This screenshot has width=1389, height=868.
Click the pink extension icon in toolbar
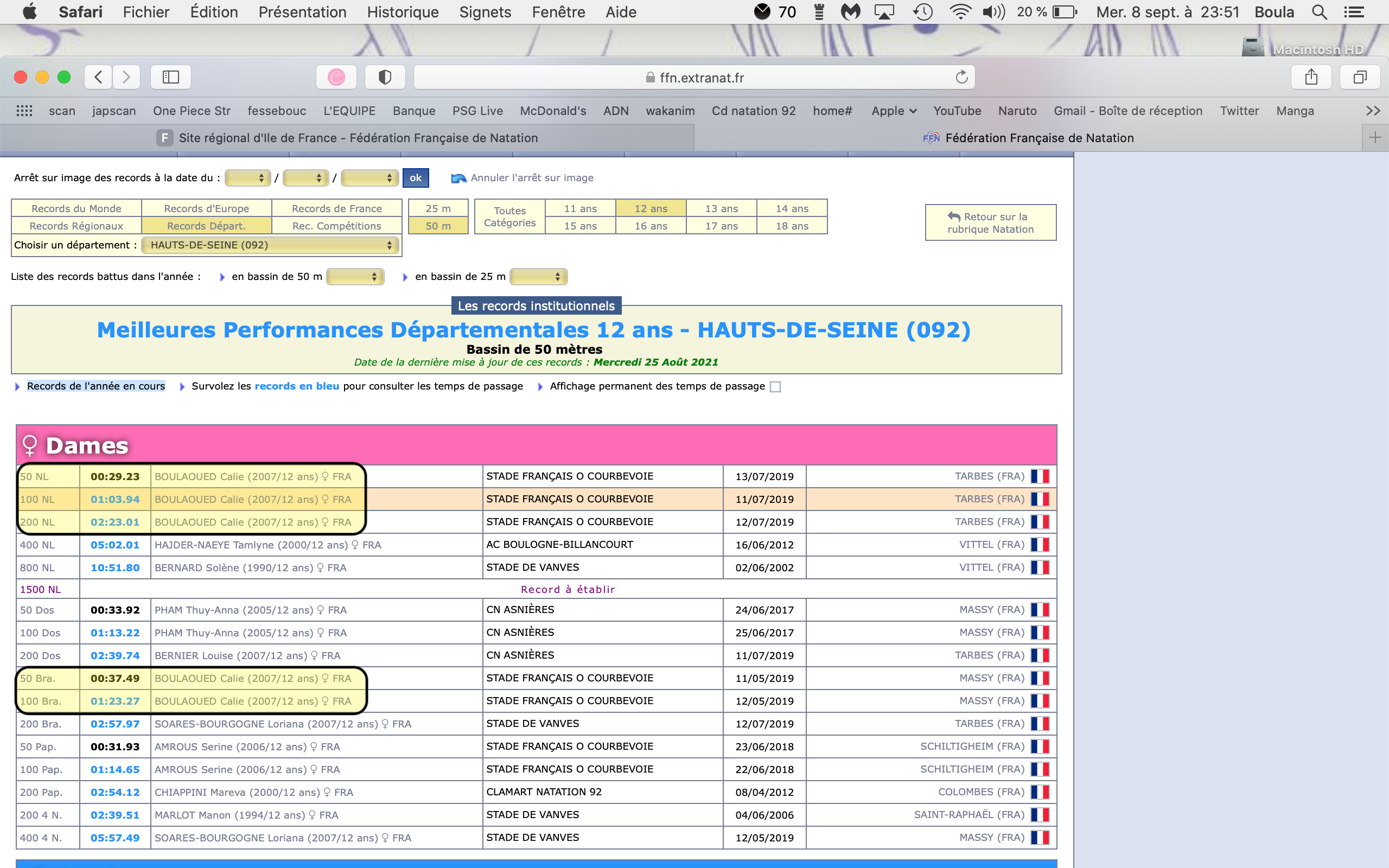pos(336,77)
